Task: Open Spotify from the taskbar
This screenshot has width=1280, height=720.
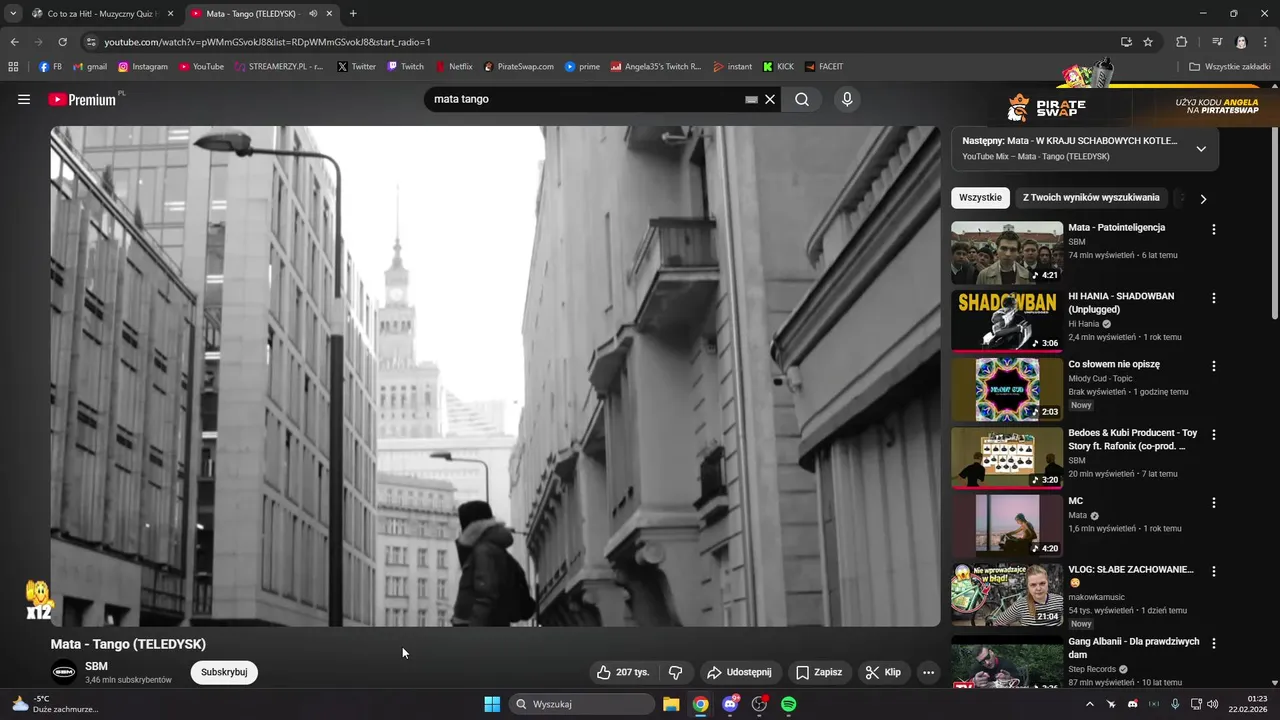Action: [x=788, y=704]
